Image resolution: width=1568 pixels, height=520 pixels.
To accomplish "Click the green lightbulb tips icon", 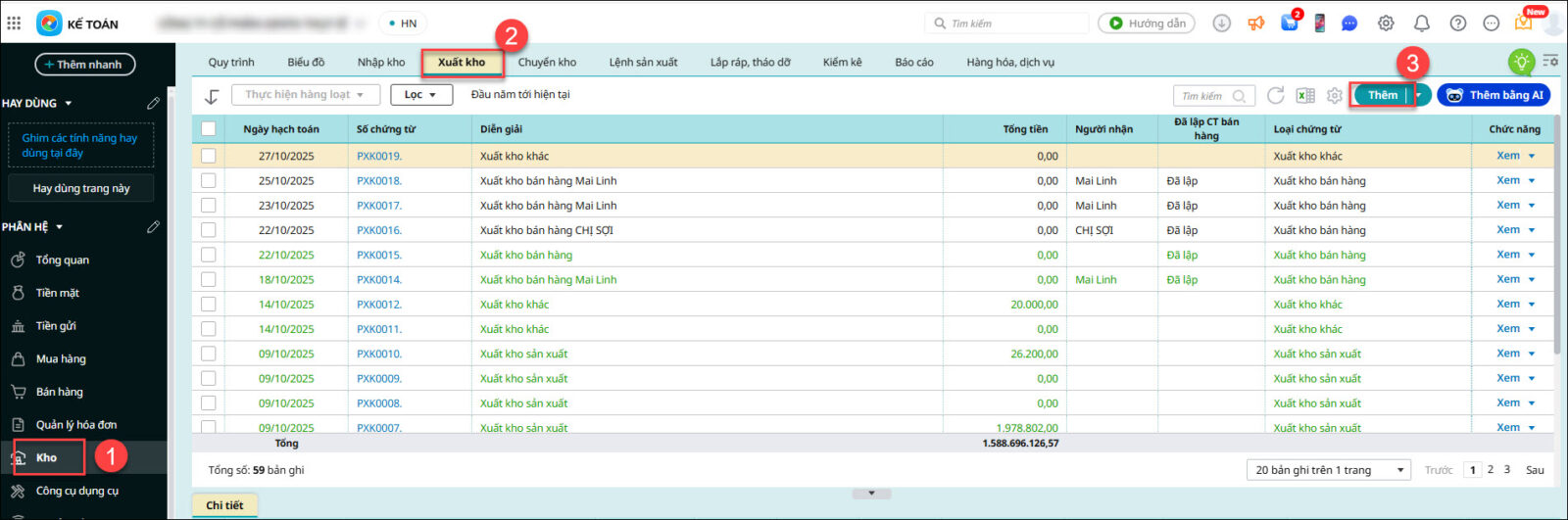I will click(1520, 62).
